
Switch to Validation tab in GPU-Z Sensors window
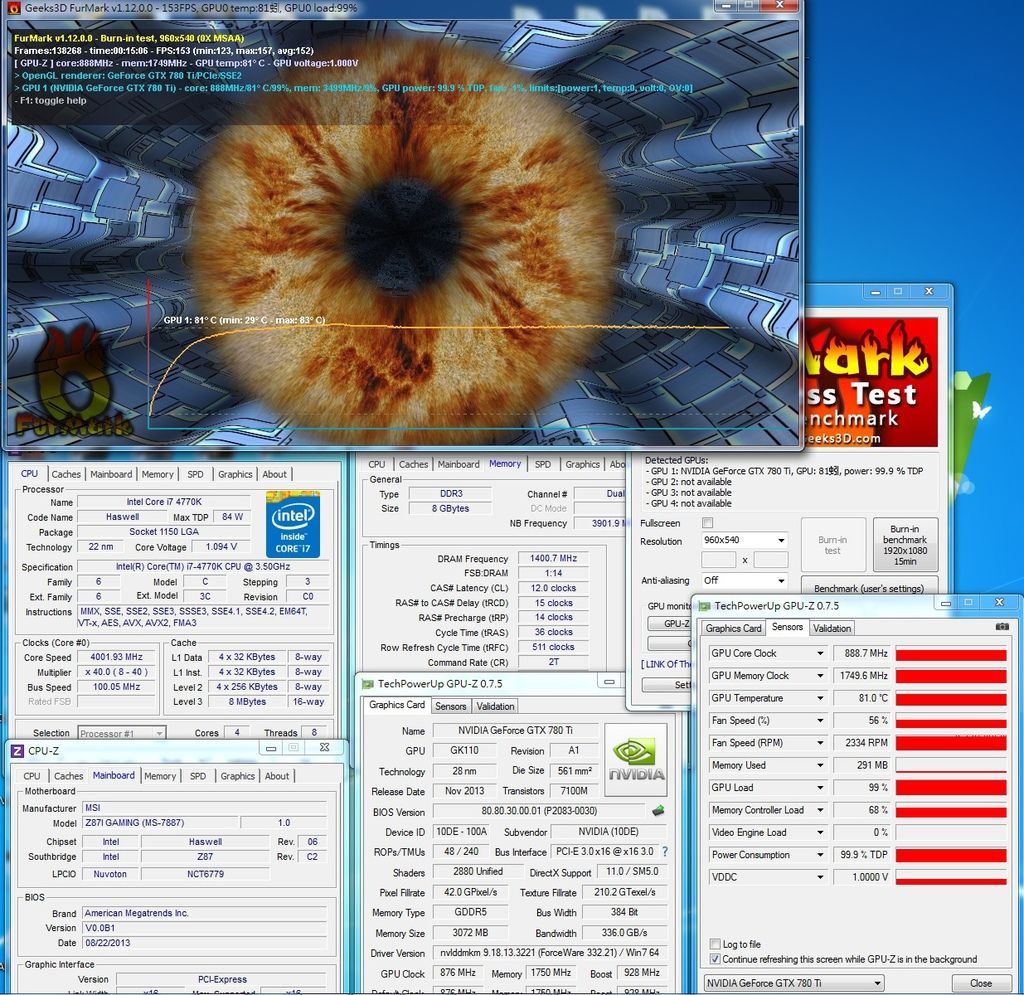(x=832, y=628)
